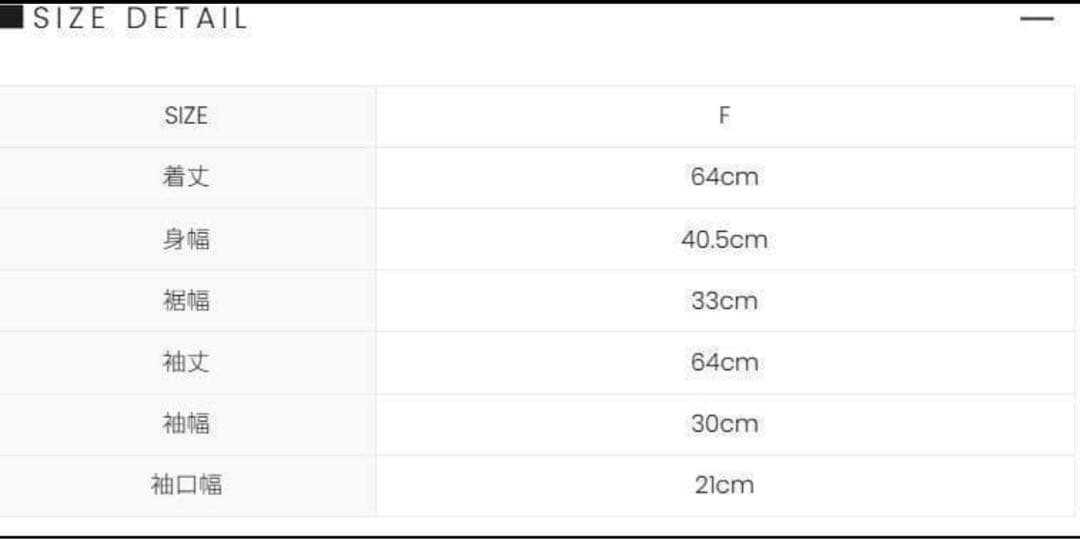
Task: Click the SIZE DETAIL heading text
Action: [140, 18]
